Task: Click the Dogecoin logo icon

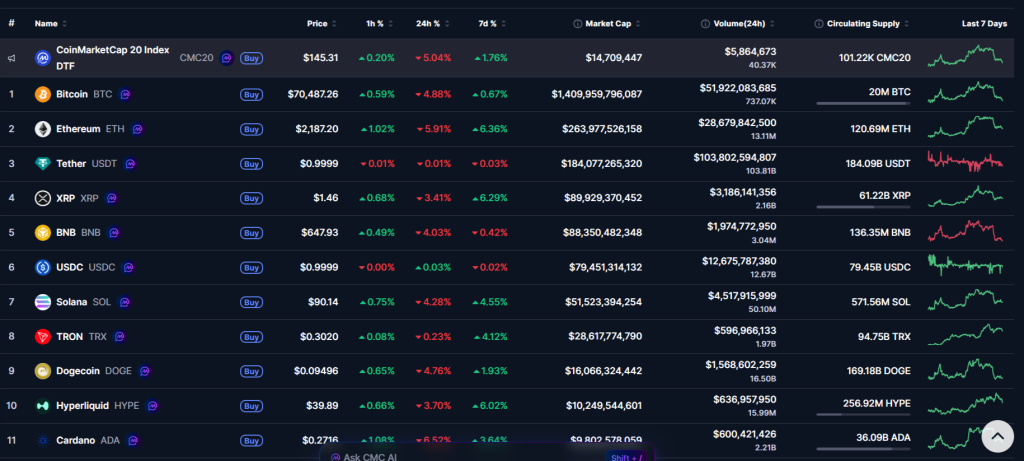Action: tap(43, 371)
